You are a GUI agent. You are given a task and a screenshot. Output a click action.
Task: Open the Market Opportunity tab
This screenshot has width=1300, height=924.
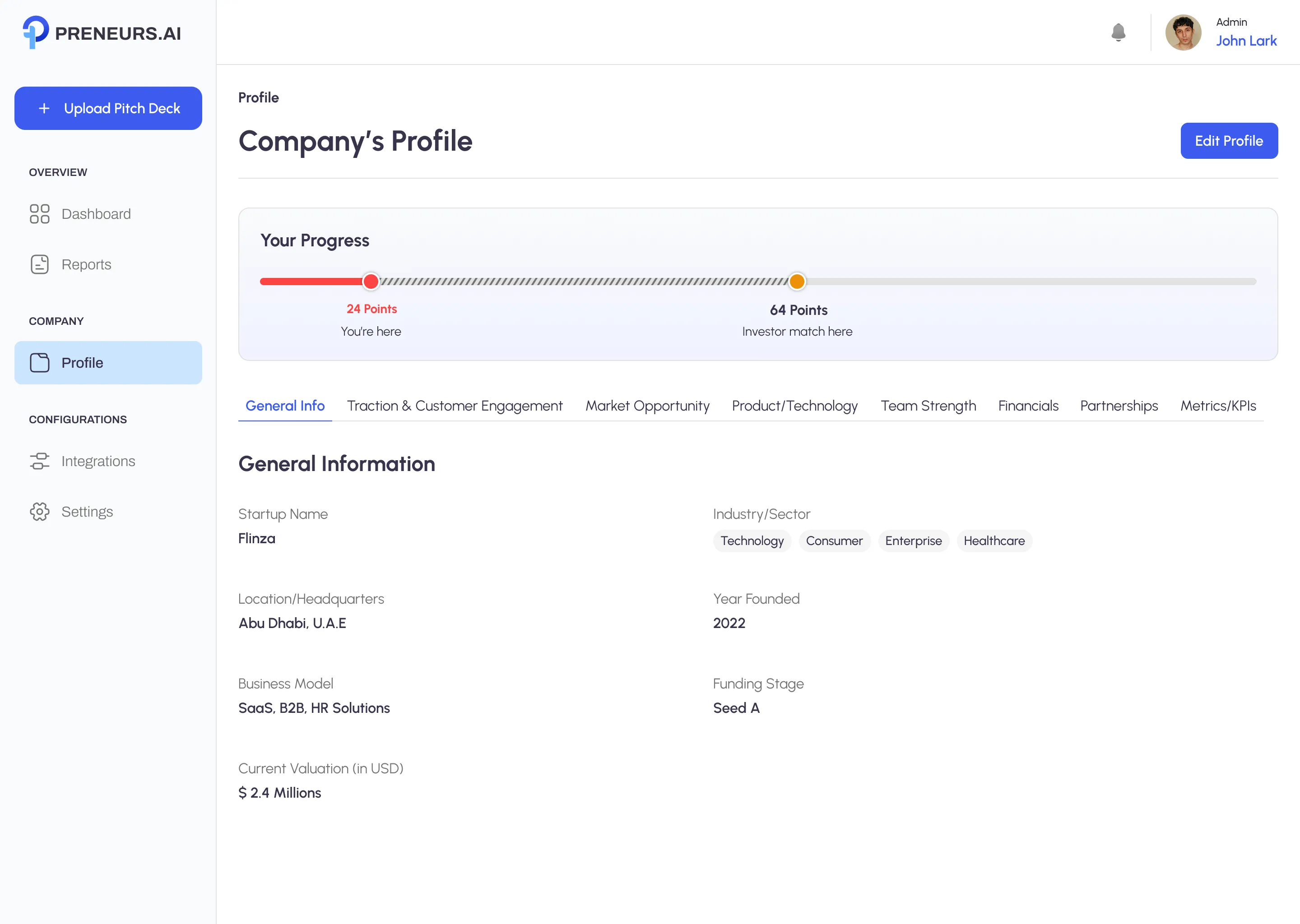pyautogui.click(x=647, y=406)
